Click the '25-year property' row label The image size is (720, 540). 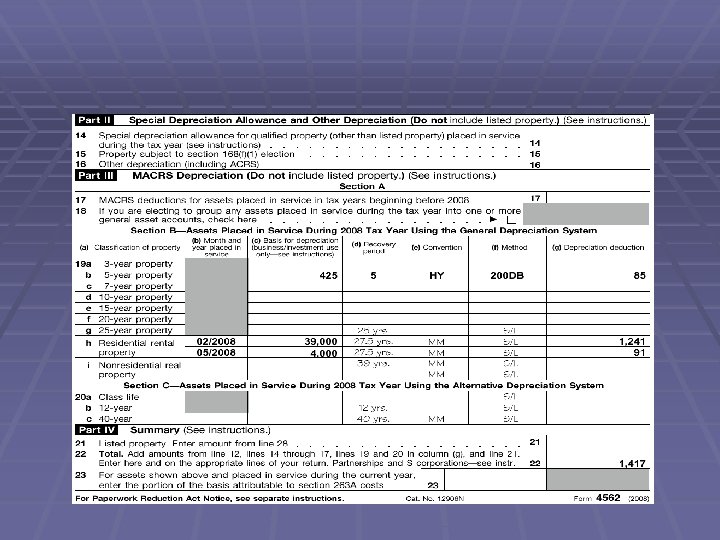pyautogui.click(x=135, y=330)
